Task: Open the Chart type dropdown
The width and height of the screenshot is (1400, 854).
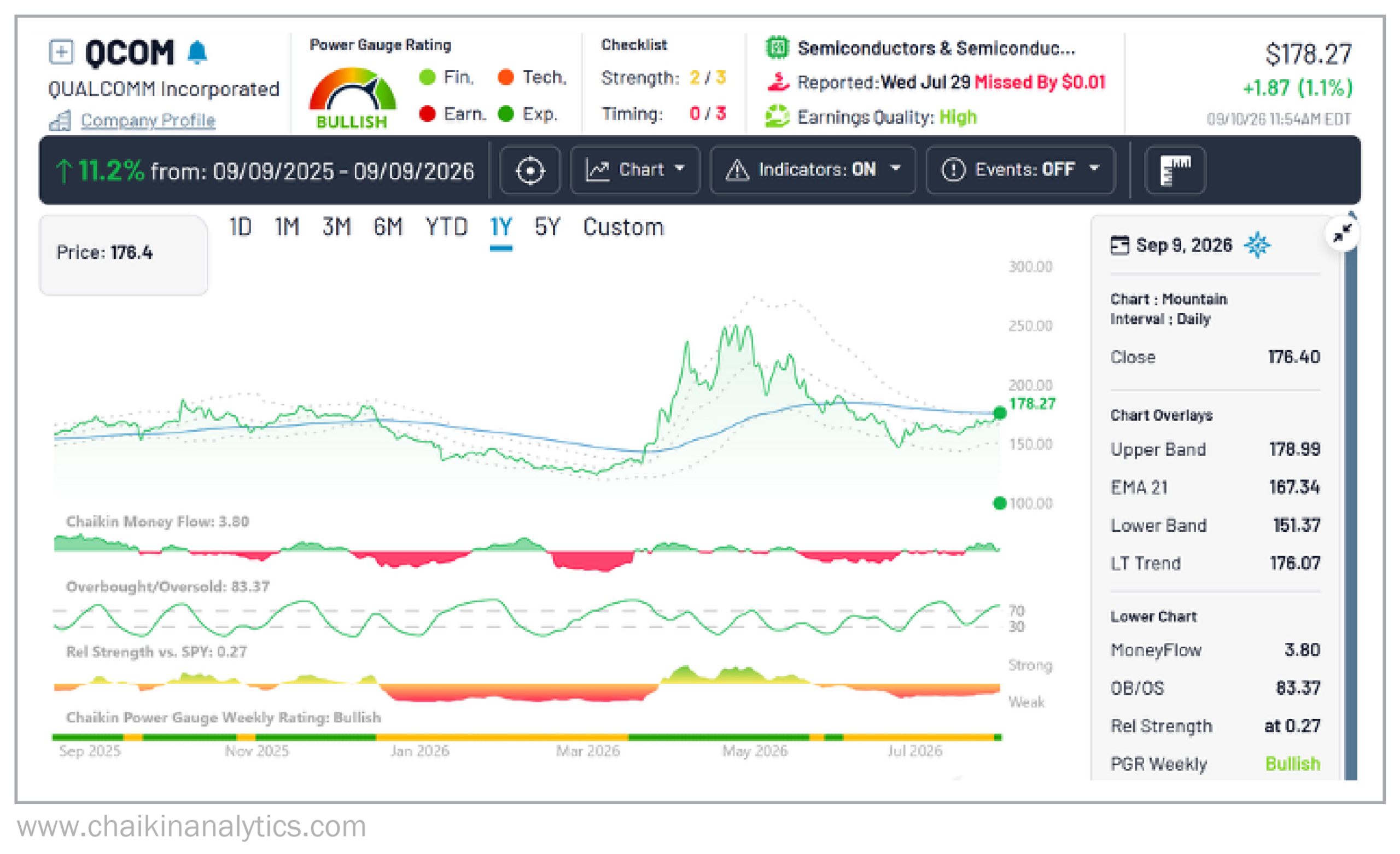Action: pos(635,170)
